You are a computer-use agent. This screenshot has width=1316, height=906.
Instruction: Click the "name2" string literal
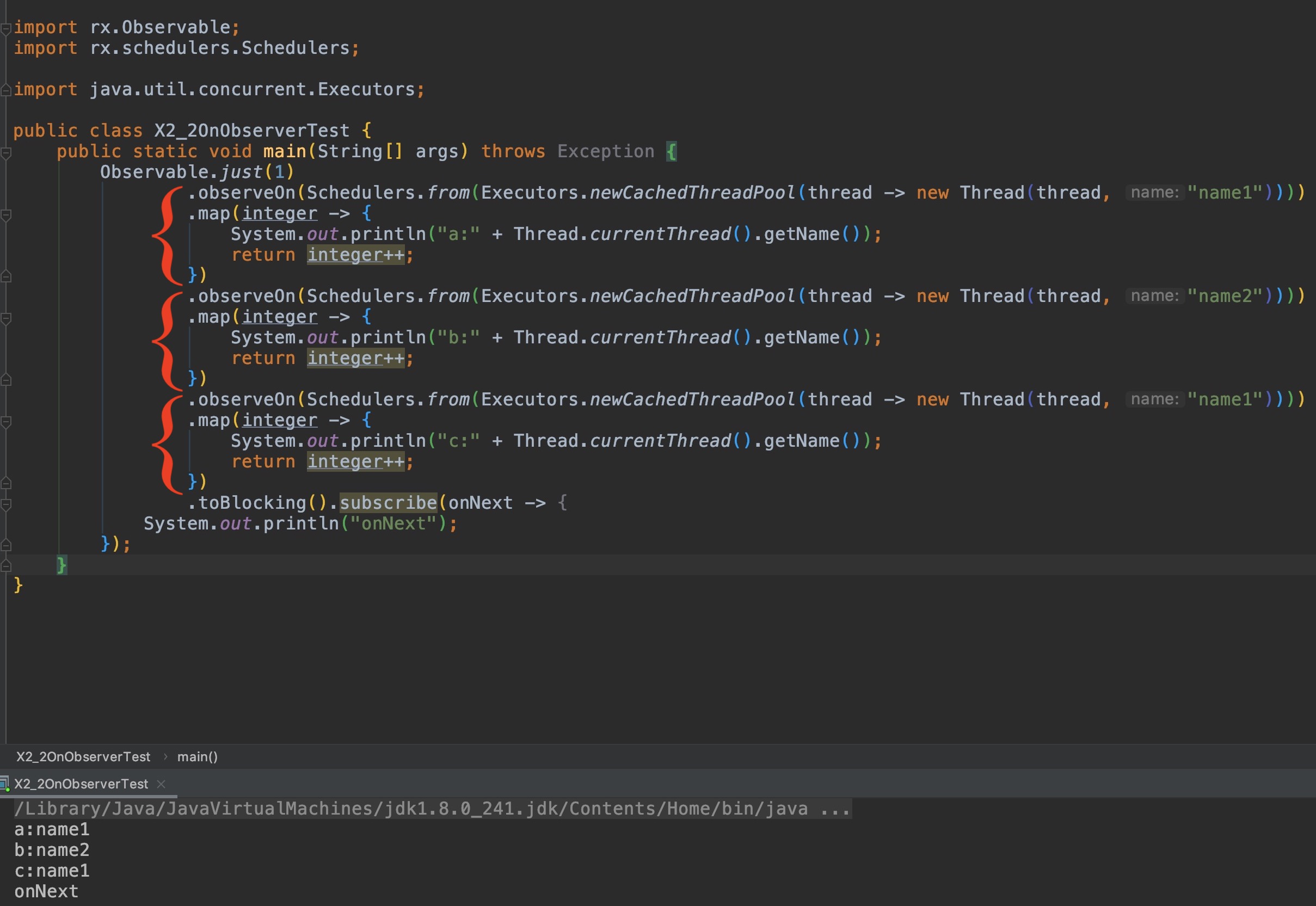pos(1225,297)
